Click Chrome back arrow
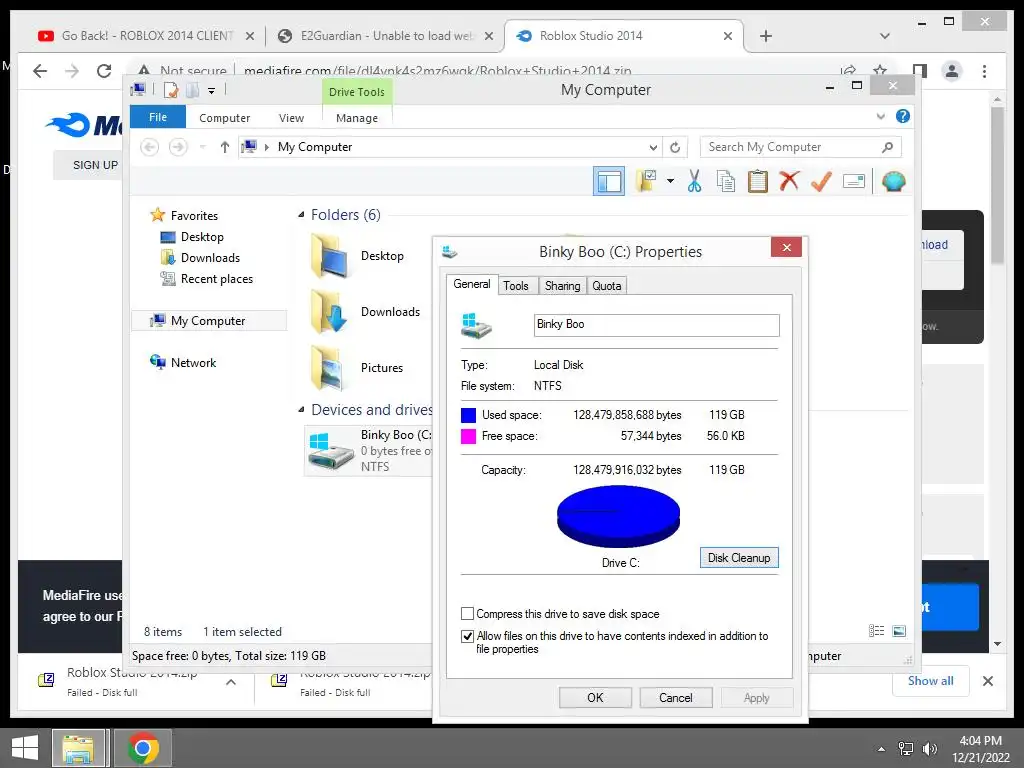 (x=40, y=71)
